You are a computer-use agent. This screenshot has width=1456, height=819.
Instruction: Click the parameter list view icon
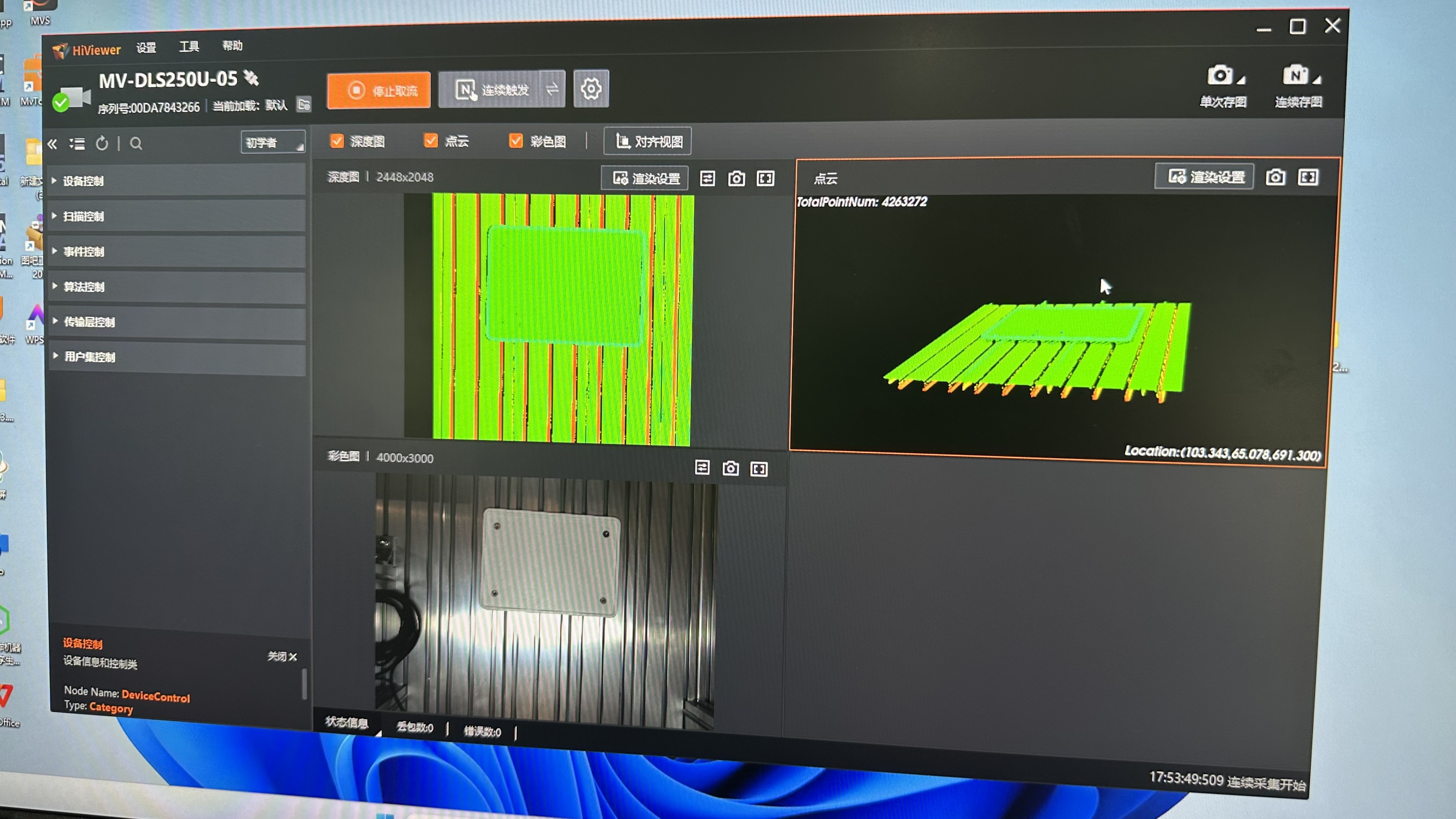(x=77, y=144)
